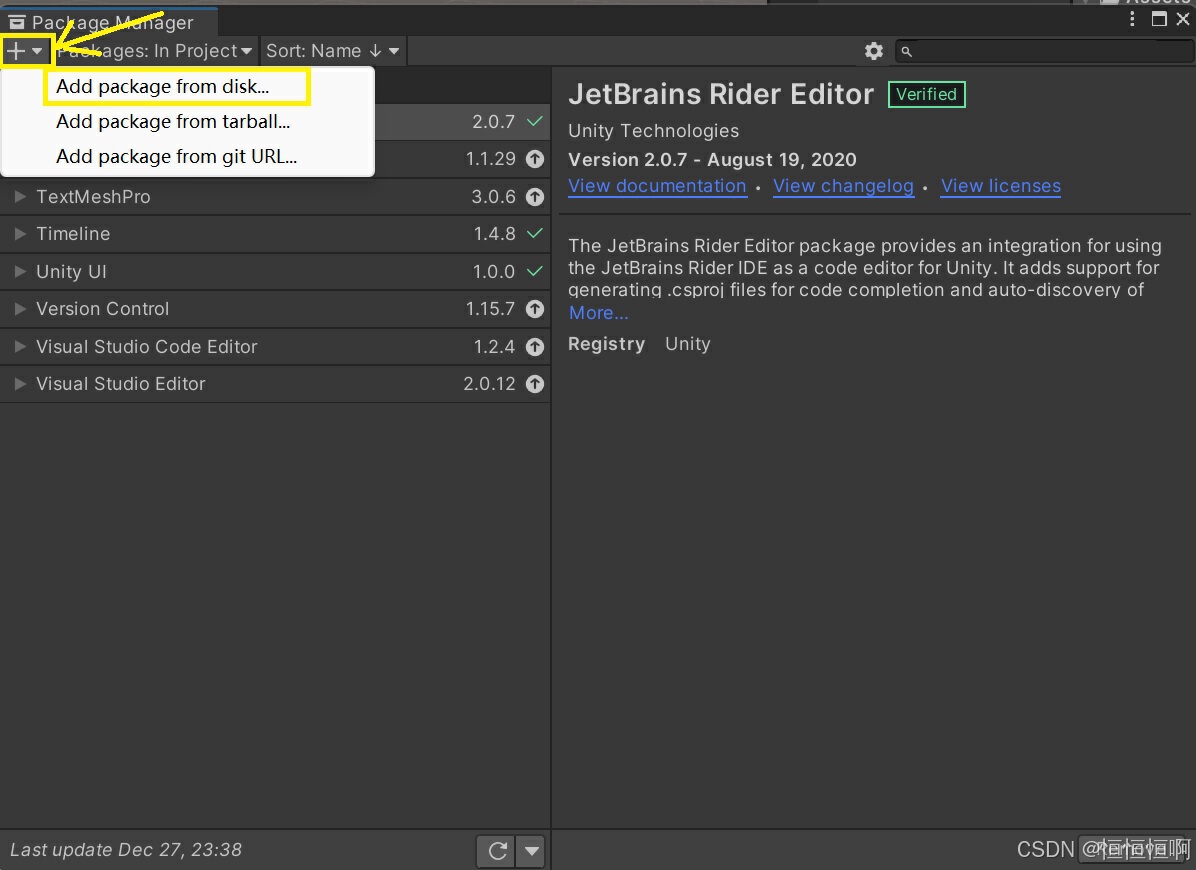Click the Version Control version 1.15.7 value

490,309
